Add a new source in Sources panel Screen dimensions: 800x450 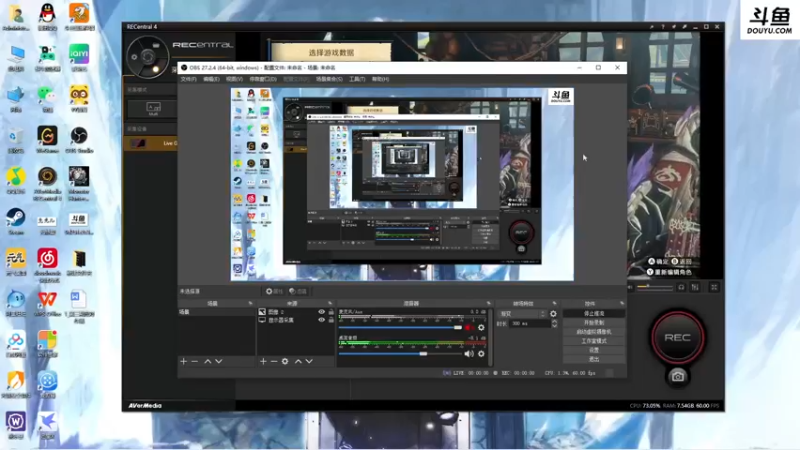click(x=263, y=361)
